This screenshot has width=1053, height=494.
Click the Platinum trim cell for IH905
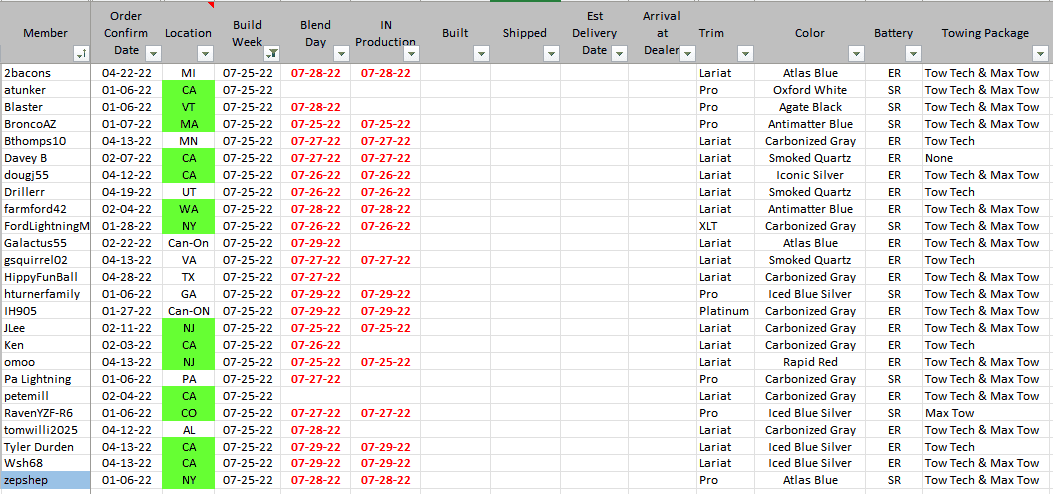[x=724, y=311]
